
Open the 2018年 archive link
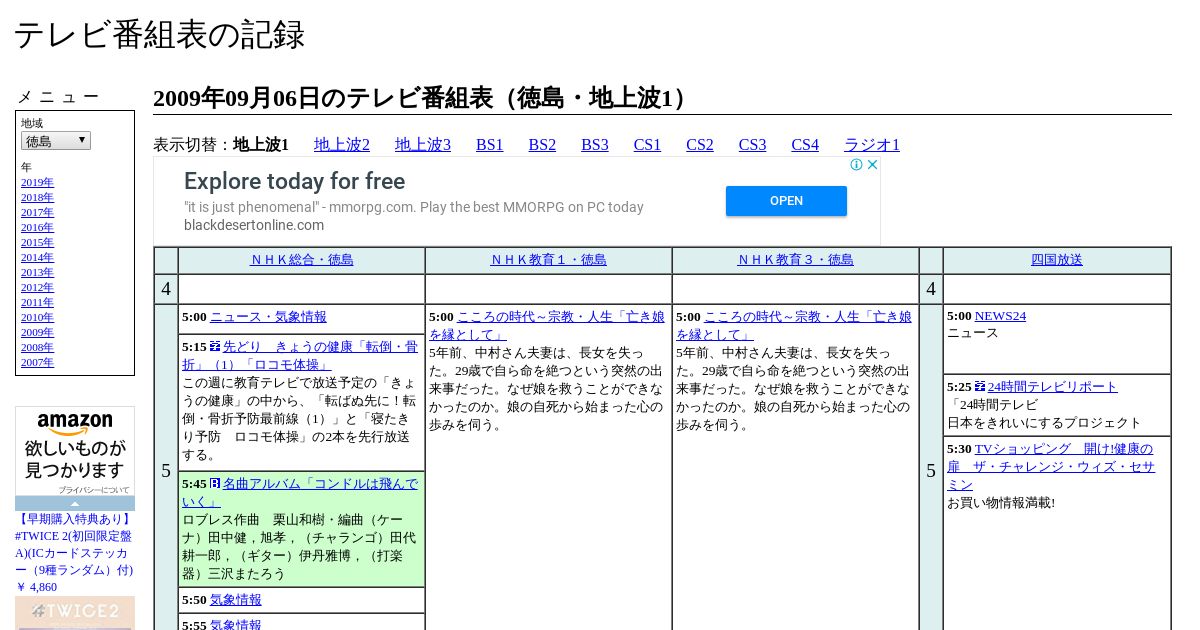pyautogui.click(x=37, y=198)
